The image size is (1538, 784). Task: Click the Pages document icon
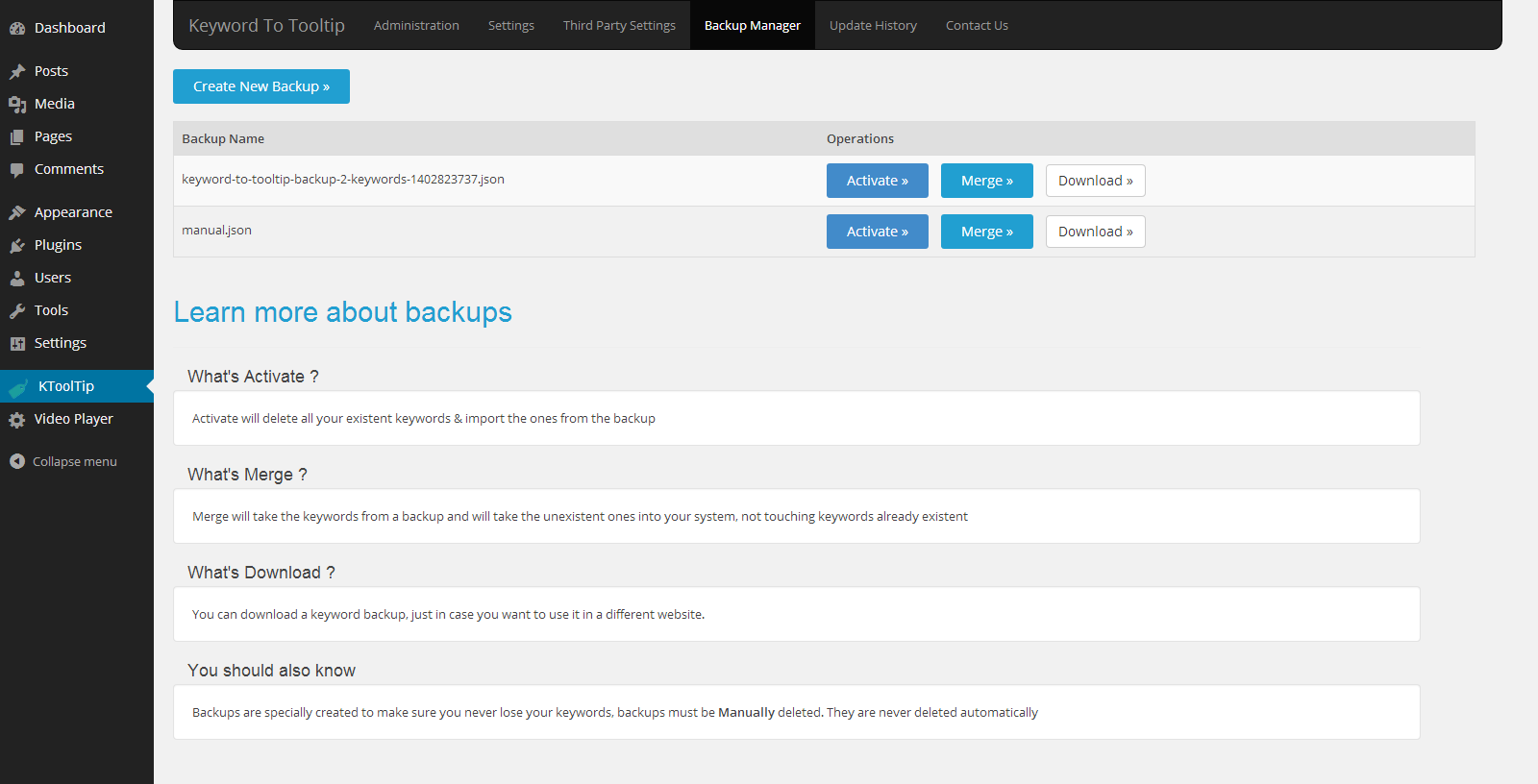17,137
